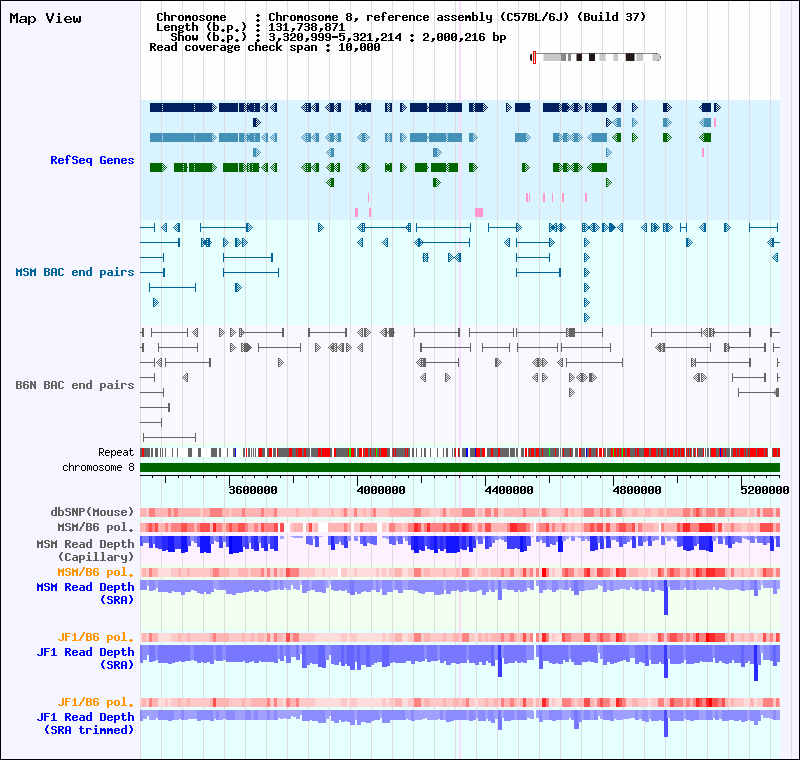Click the red position marker on ideogram
The height and width of the screenshot is (760, 800).
pyautogui.click(x=534, y=57)
